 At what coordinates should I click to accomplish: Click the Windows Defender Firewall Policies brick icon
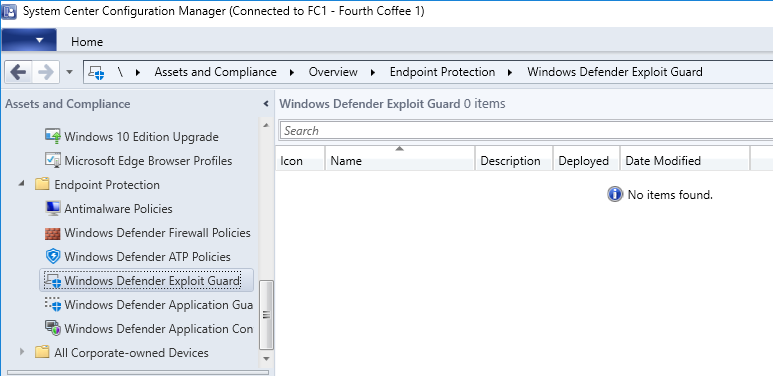point(53,233)
